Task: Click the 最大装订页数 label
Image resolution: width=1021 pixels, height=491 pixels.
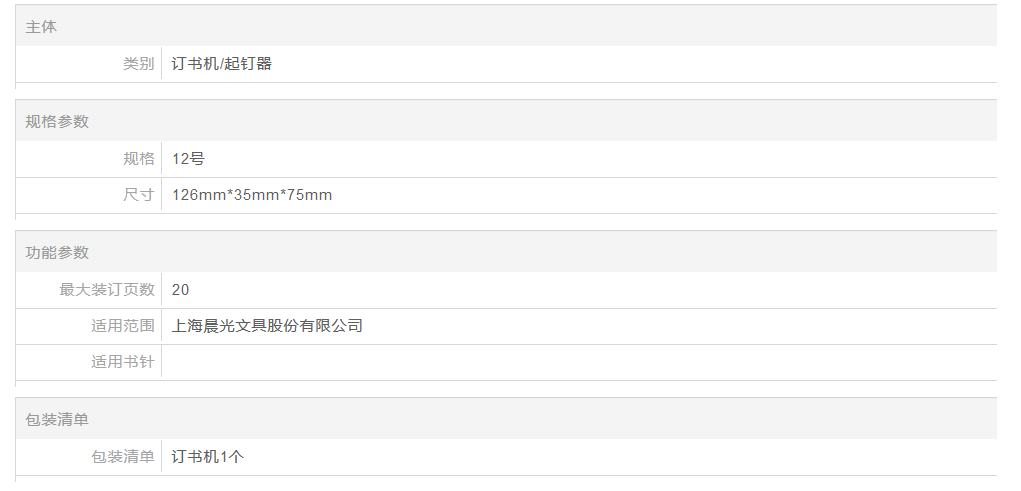Action: coord(107,289)
